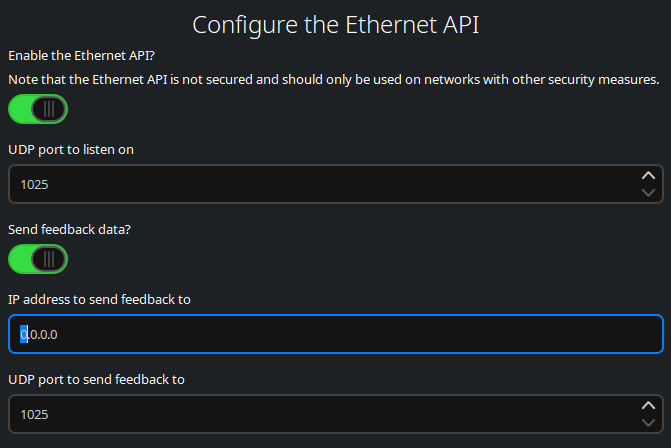Click the "UDP port to send feedback to" label
The image size is (671, 448).
[96, 379]
